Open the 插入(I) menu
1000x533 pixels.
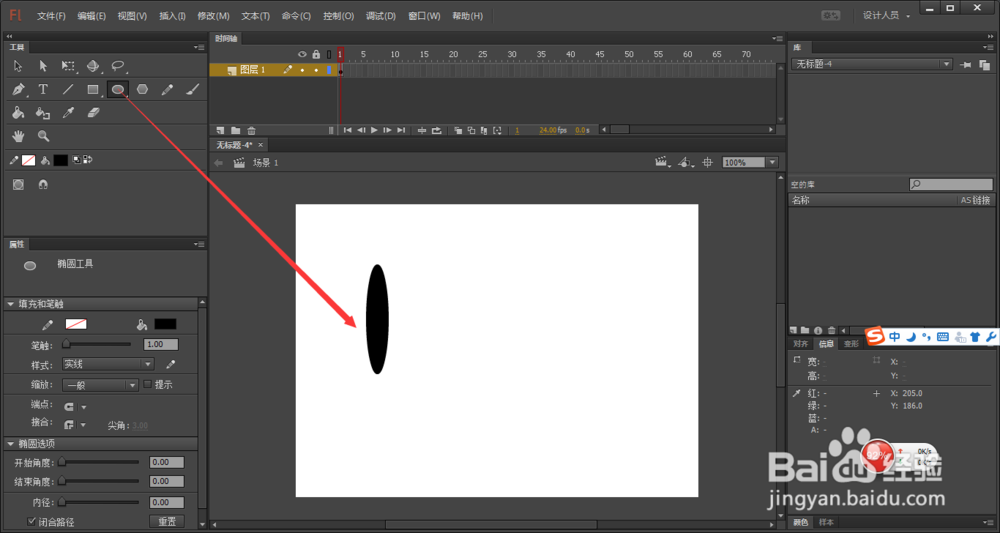[172, 16]
